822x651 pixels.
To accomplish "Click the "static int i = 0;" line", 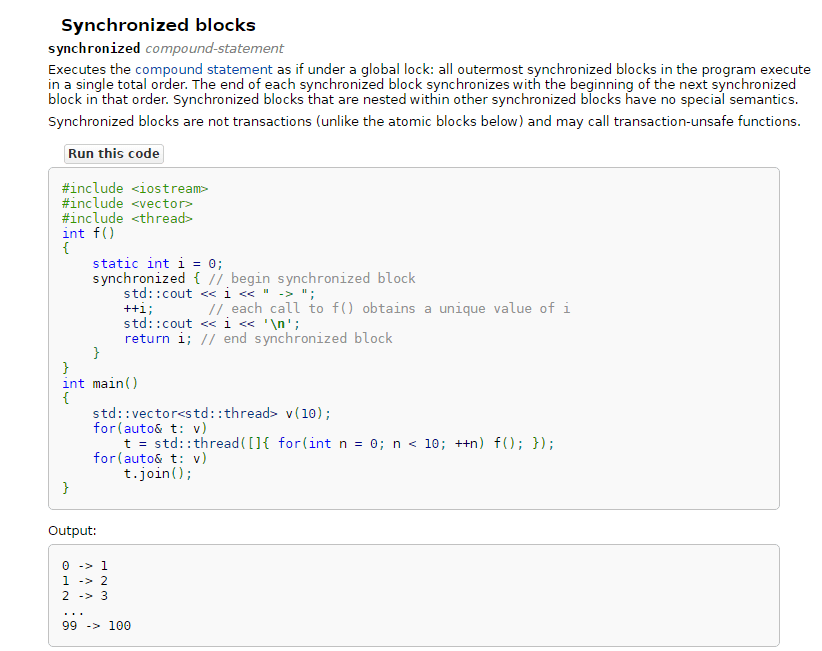I will pos(157,264).
